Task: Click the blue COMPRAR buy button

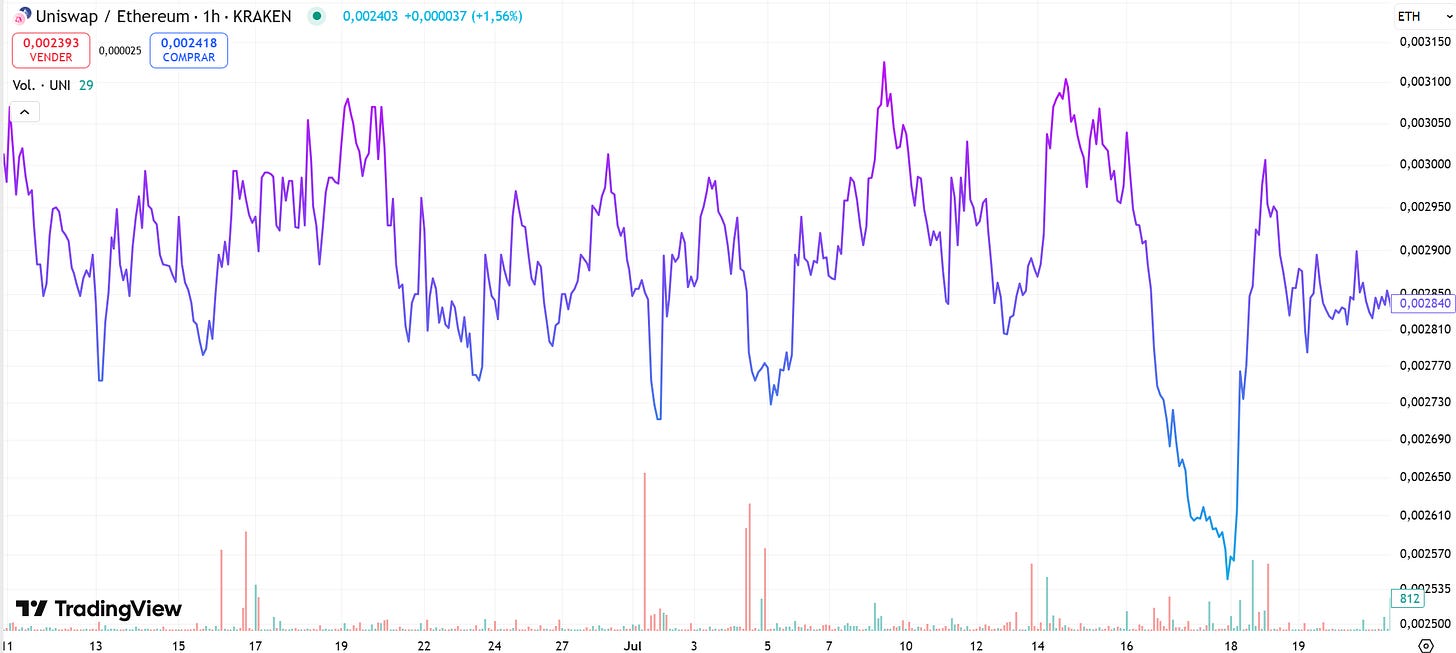Action: (189, 50)
